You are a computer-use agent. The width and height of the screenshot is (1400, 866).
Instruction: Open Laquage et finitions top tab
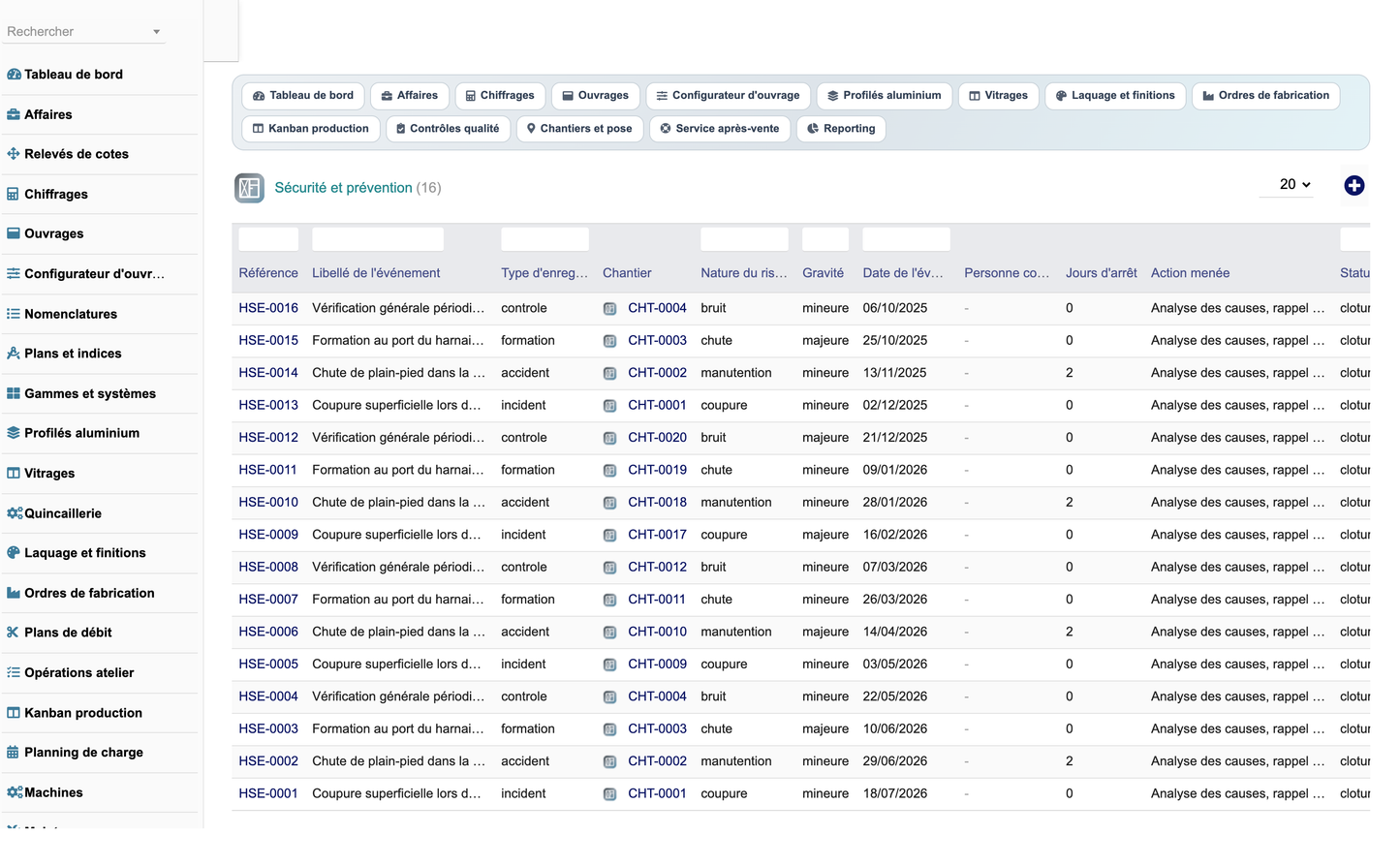[1114, 96]
